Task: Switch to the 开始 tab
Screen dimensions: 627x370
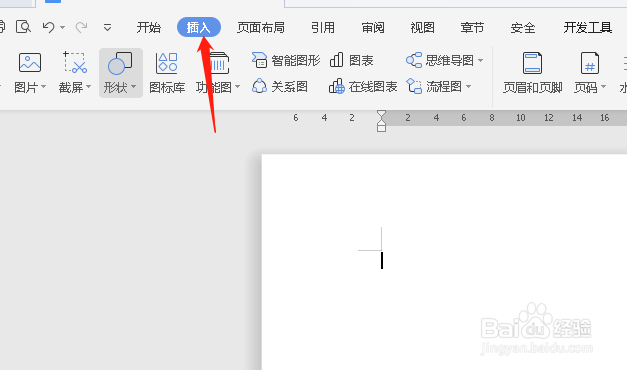Action: click(x=148, y=28)
